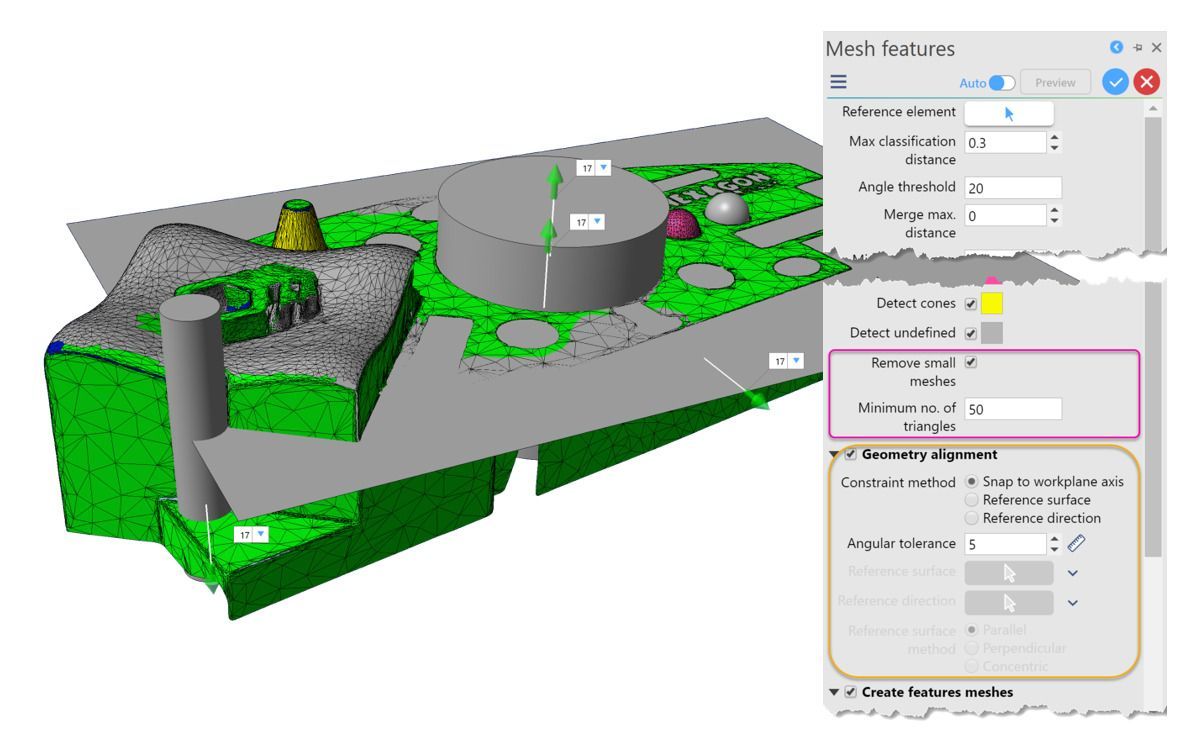
Task: Increase Max classification distance value
Action: pyautogui.click(x=1054, y=138)
